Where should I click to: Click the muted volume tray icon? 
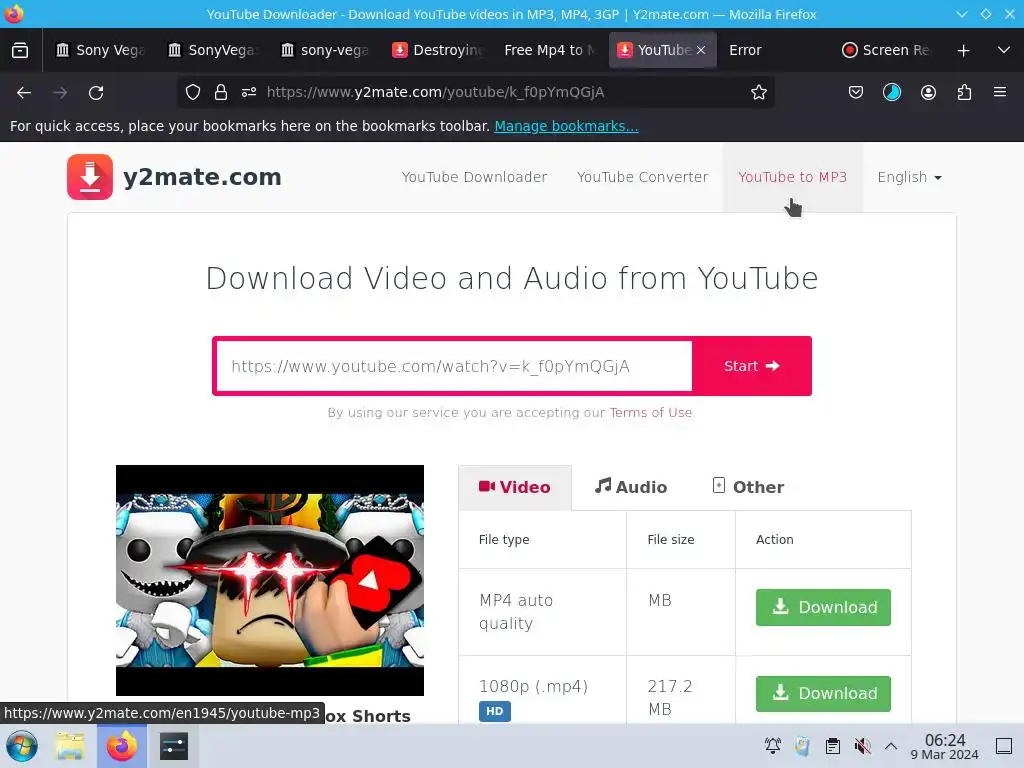tap(863, 745)
